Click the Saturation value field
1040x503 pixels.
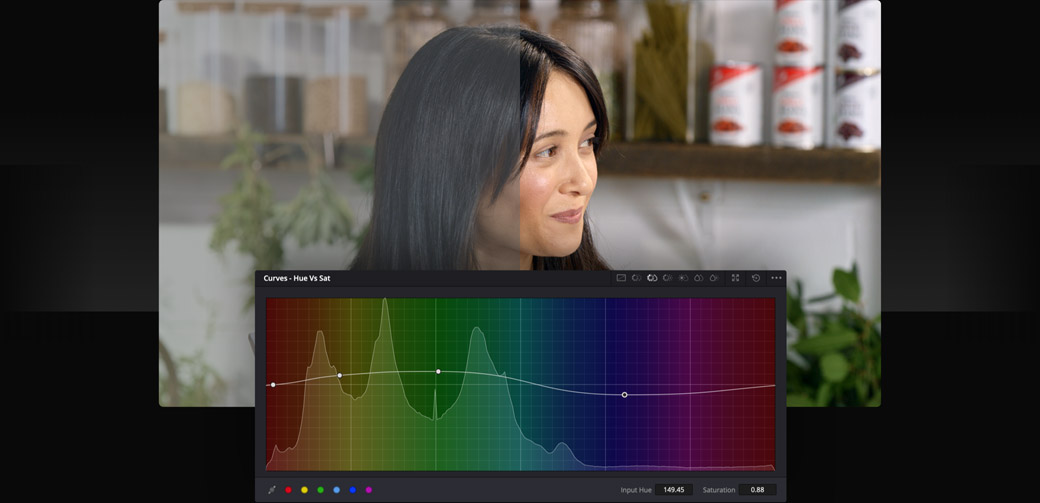click(x=757, y=490)
